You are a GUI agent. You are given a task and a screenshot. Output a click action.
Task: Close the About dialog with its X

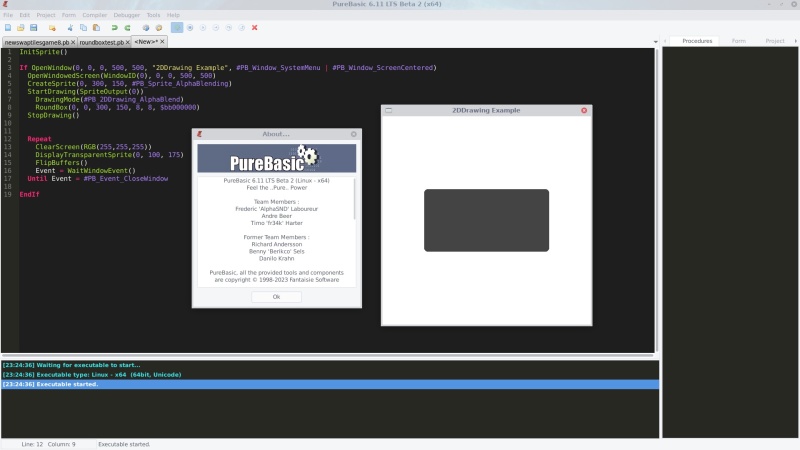[354, 134]
